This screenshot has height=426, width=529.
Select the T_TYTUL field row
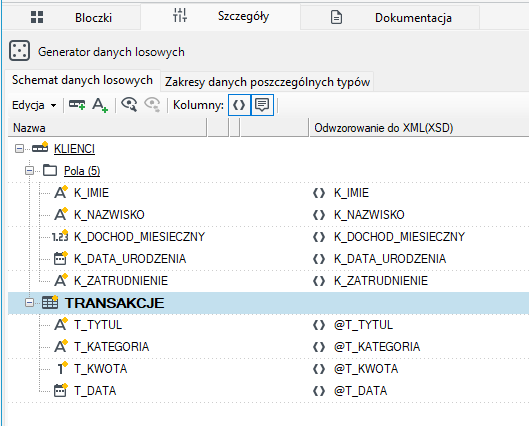click(269, 324)
